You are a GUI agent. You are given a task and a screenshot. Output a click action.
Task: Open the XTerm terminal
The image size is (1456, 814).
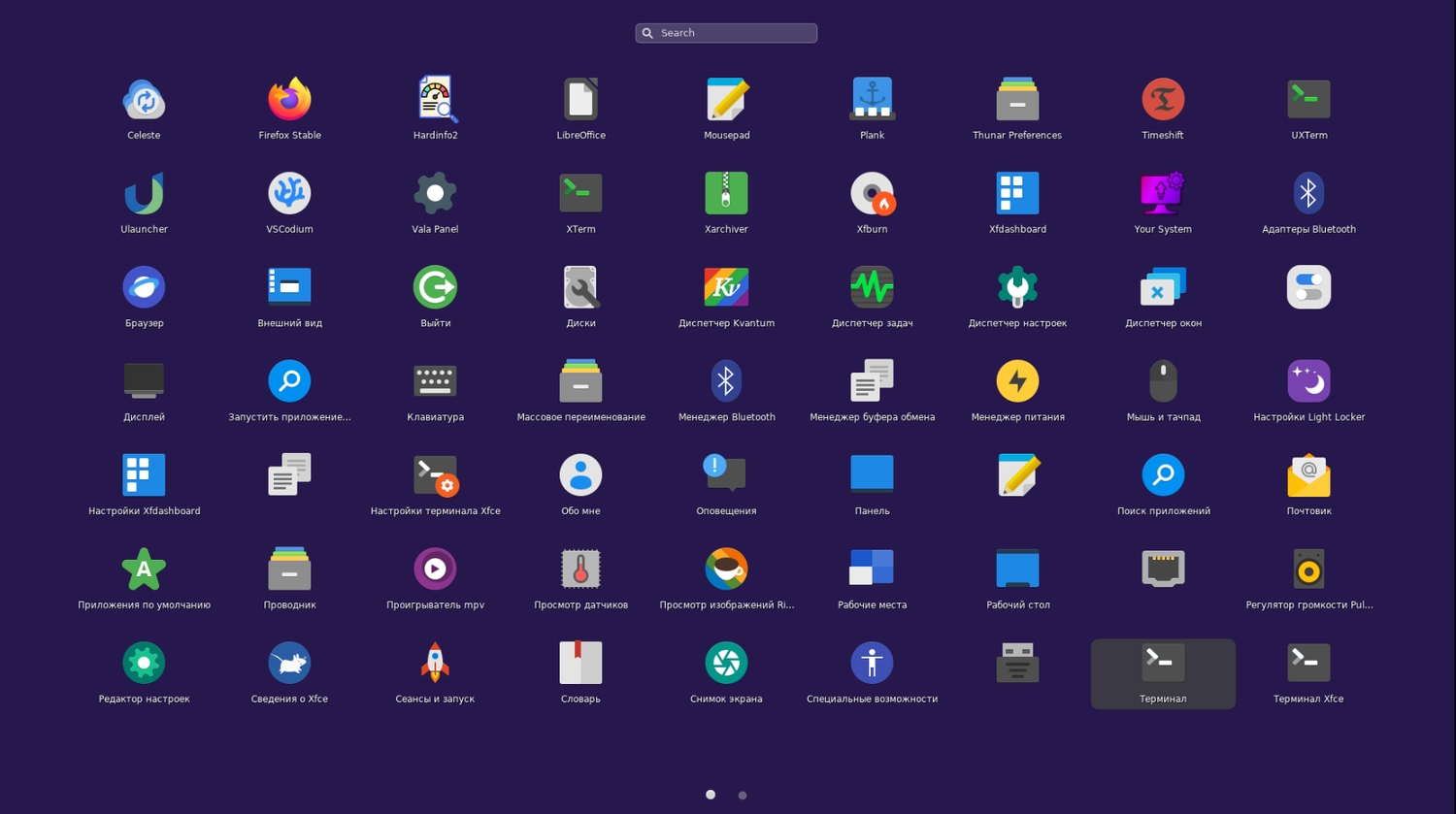click(580, 193)
